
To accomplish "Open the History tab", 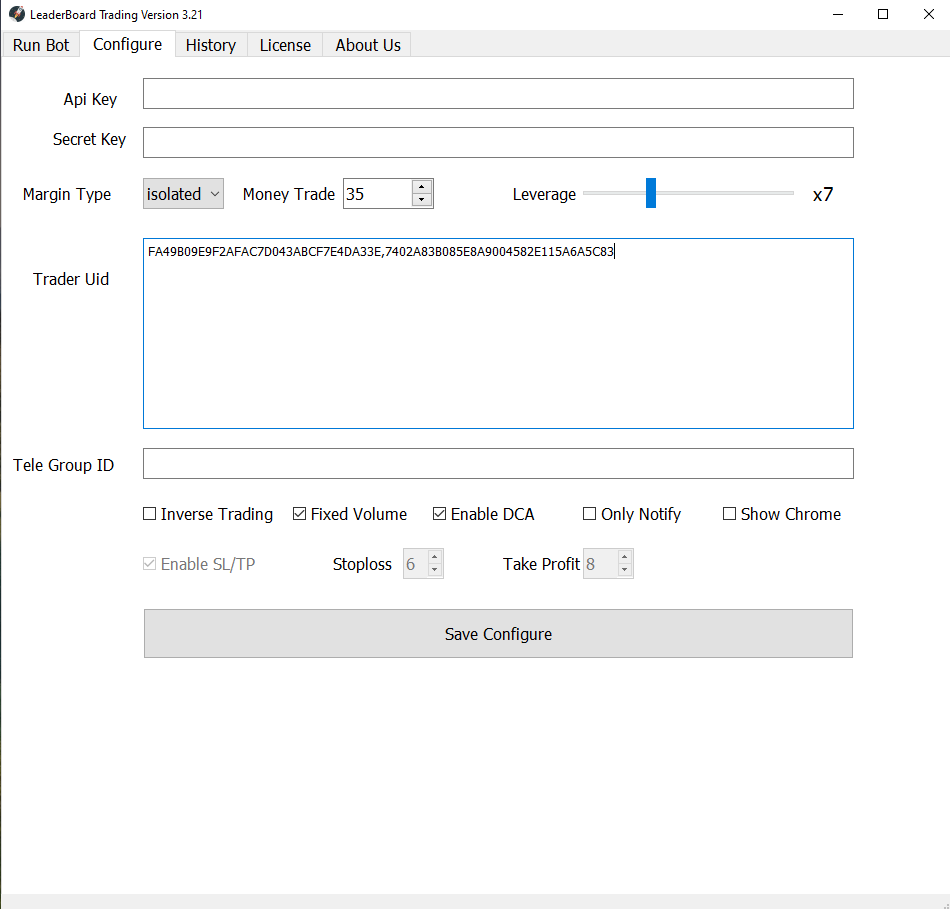I will (x=210, y=45).
